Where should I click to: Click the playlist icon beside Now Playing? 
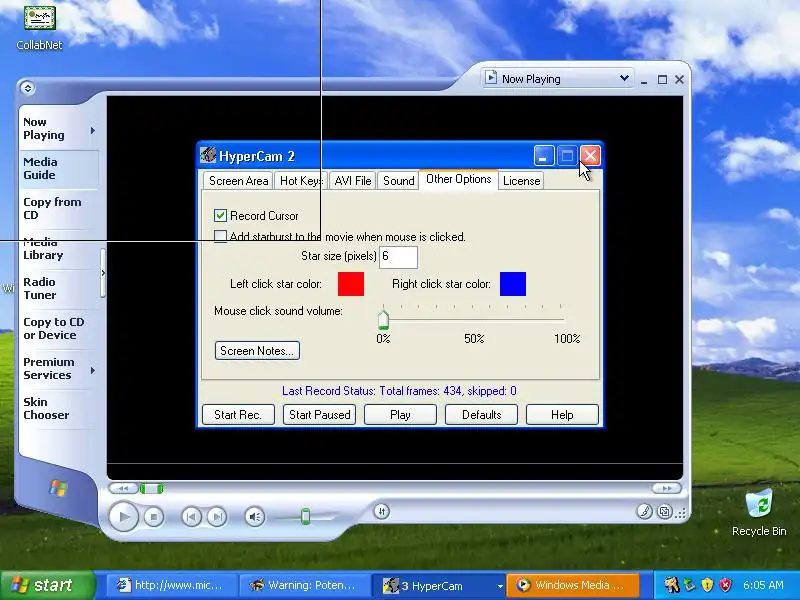pyautogui.click(x=490, y=78)
